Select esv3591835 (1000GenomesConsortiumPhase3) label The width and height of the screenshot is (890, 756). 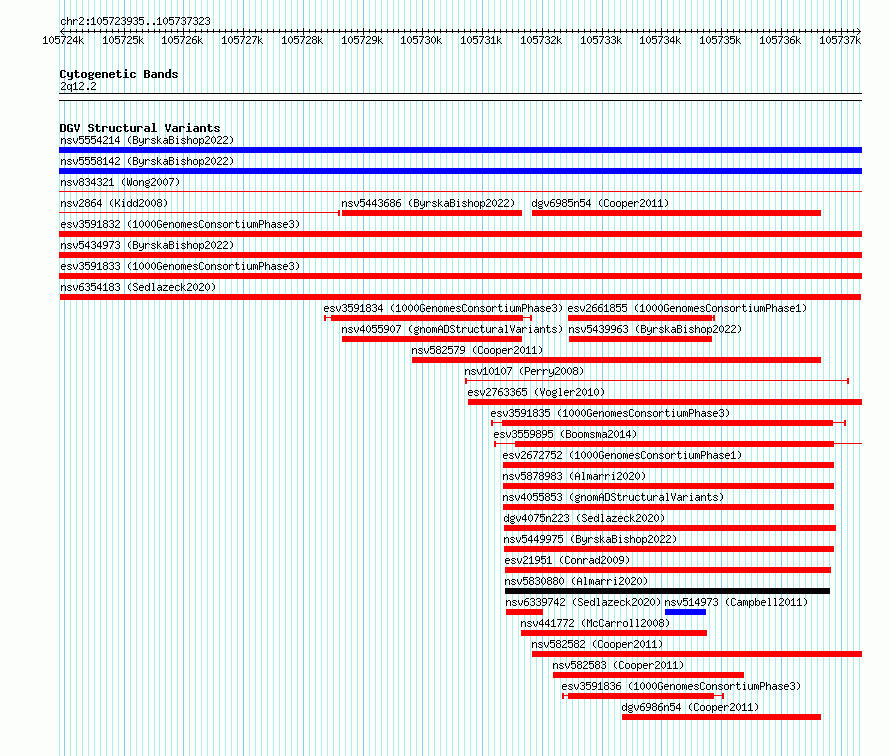coord(610,413)
